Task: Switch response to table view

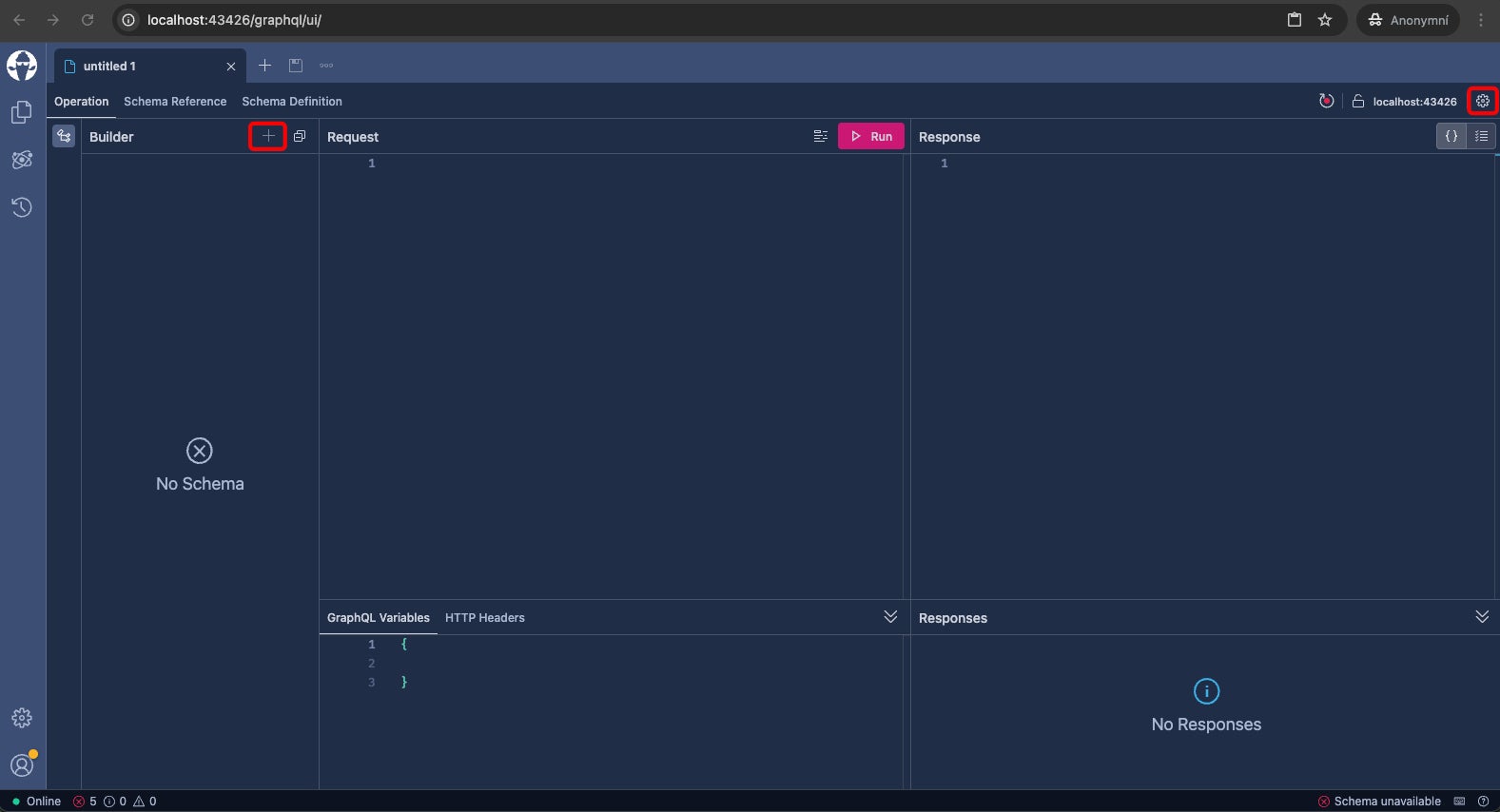Action: pos(1481,136)
